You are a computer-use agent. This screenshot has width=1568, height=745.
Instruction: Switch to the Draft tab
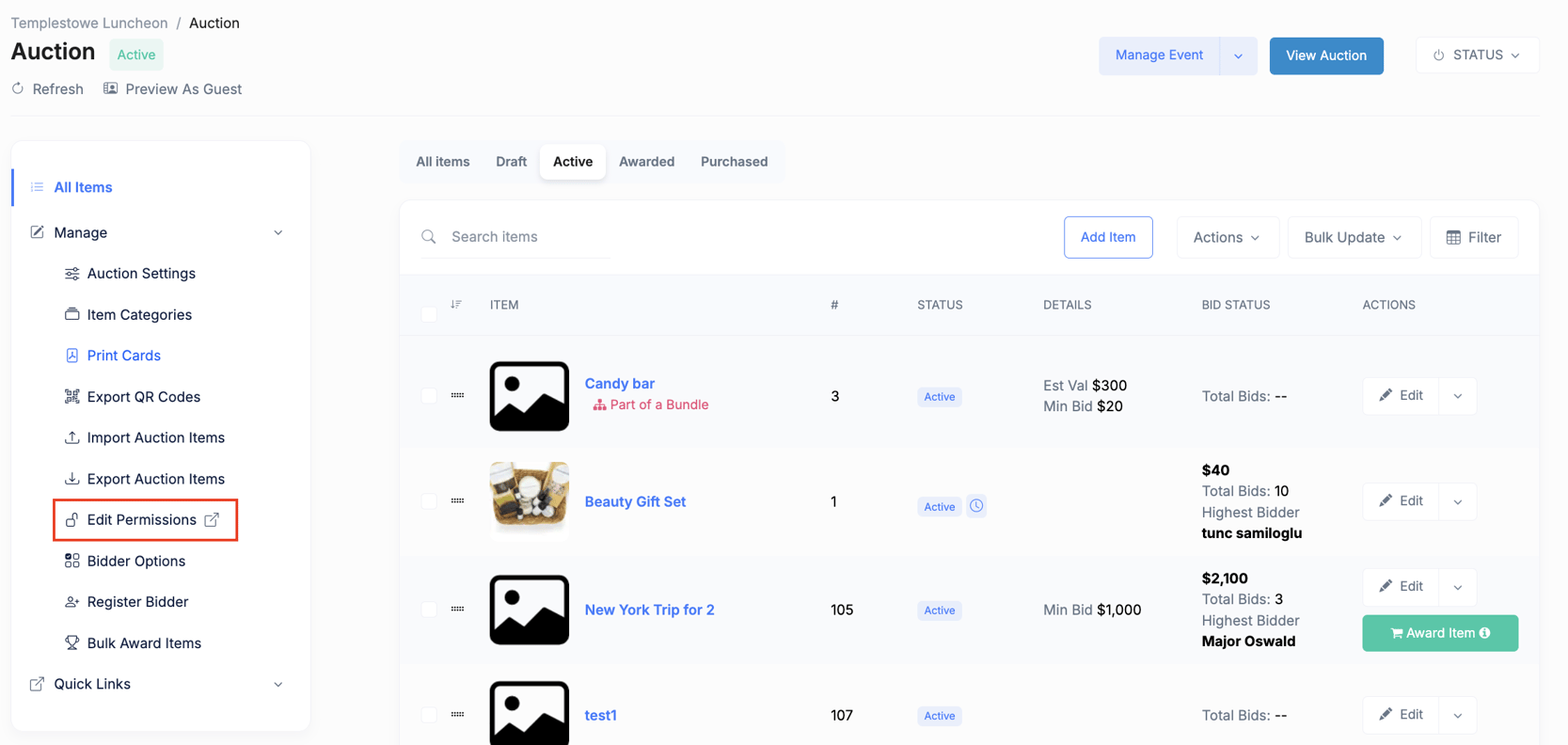coord(512,162)
